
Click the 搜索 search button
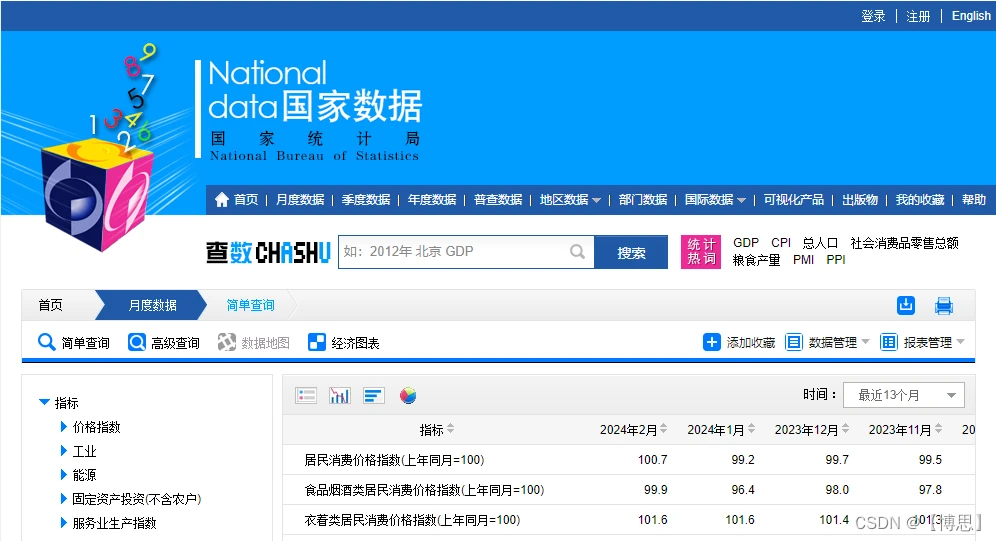631,252
